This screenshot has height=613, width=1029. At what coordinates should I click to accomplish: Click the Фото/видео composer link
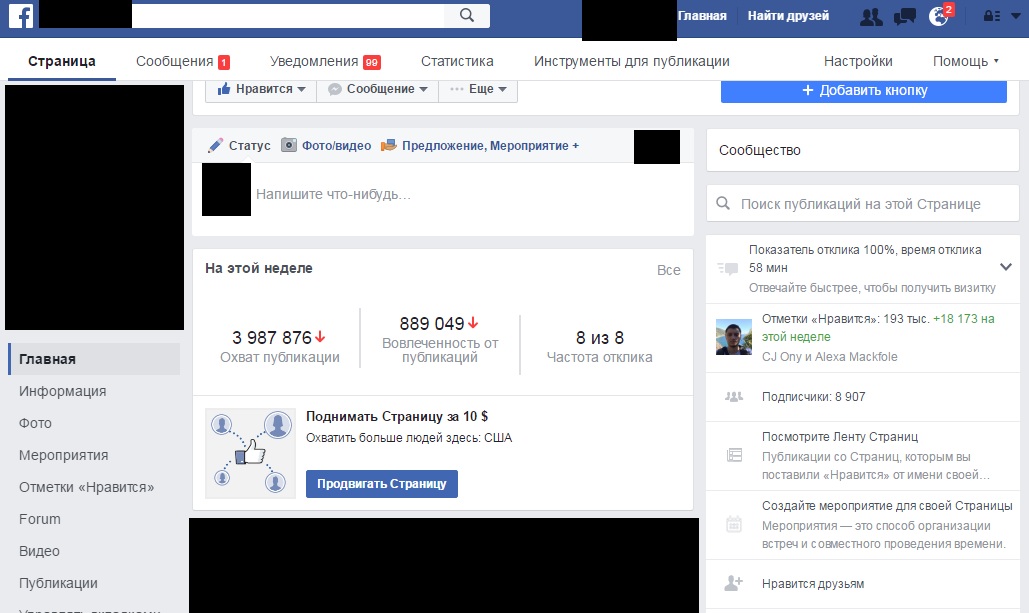coord(336,146)
